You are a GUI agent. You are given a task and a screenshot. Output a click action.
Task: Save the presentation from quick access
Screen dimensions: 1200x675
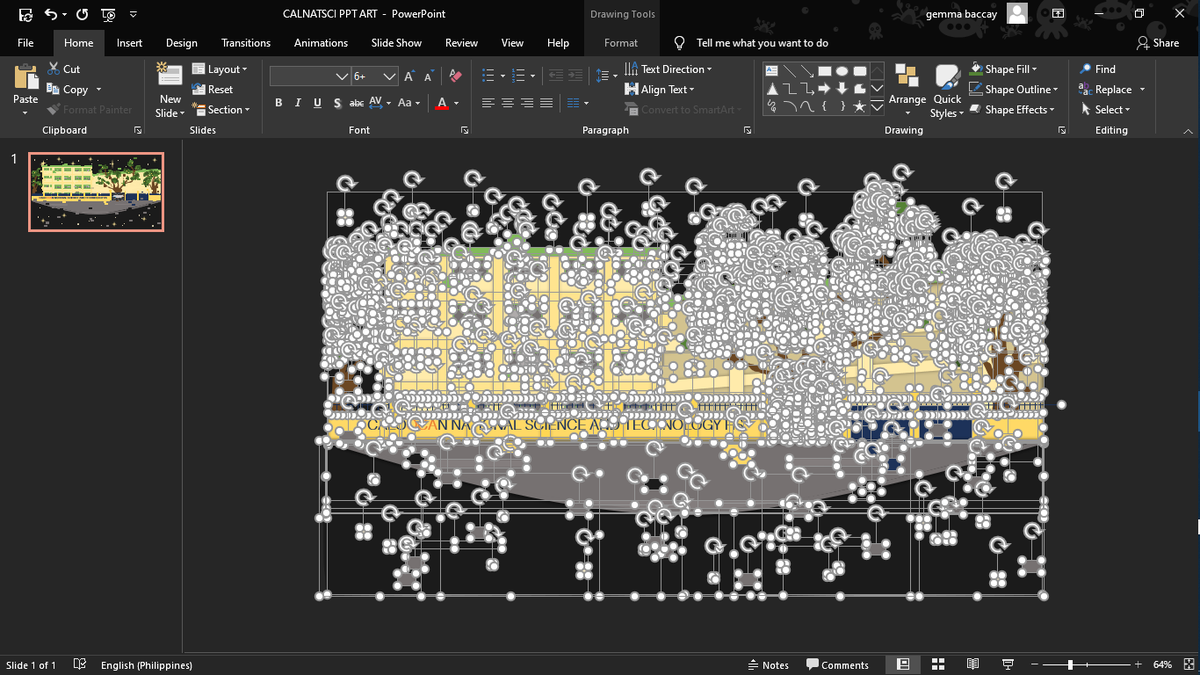[25, 14]
